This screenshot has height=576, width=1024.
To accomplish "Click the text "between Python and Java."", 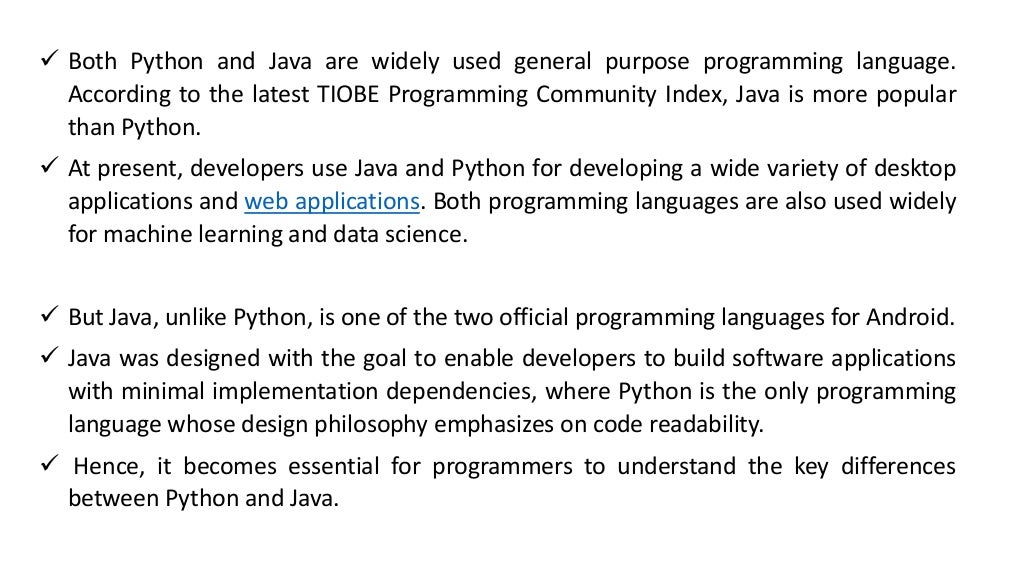I will (203, 499).
